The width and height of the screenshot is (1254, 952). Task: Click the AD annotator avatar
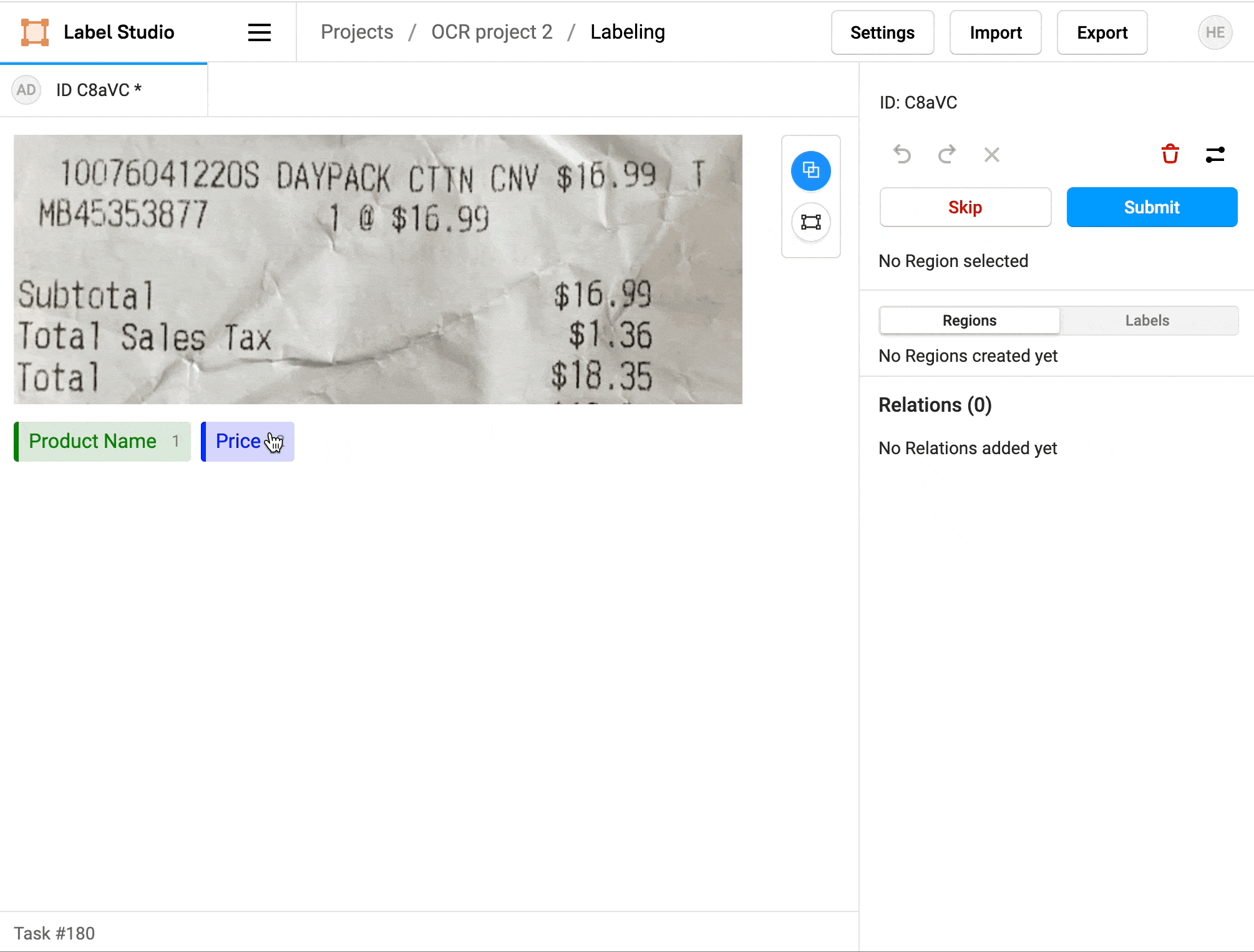pos(26,90)
